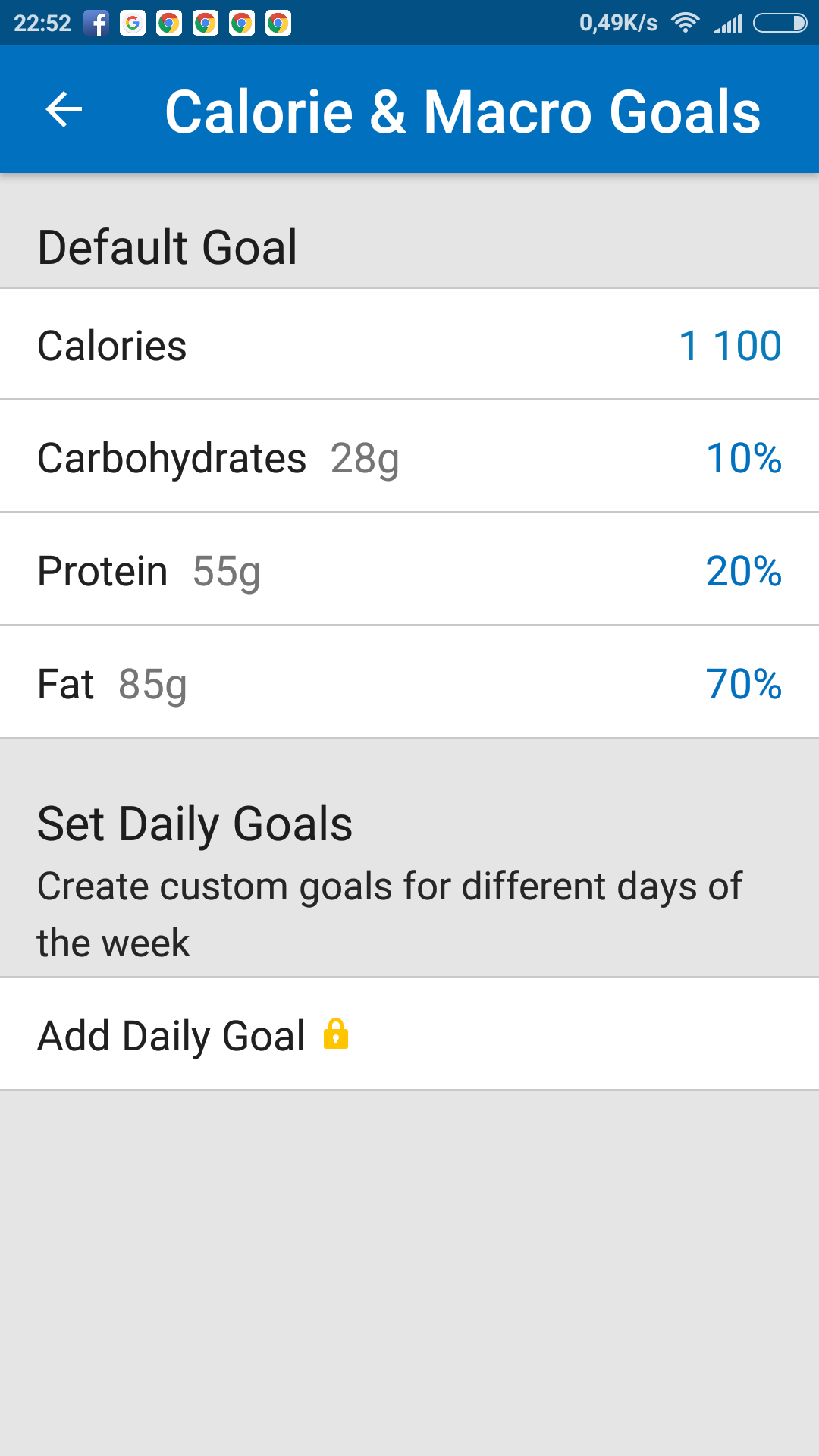This screenshot has width=819, height=1456.
Task: Select the Calories row label
Action: click(112, 346)
